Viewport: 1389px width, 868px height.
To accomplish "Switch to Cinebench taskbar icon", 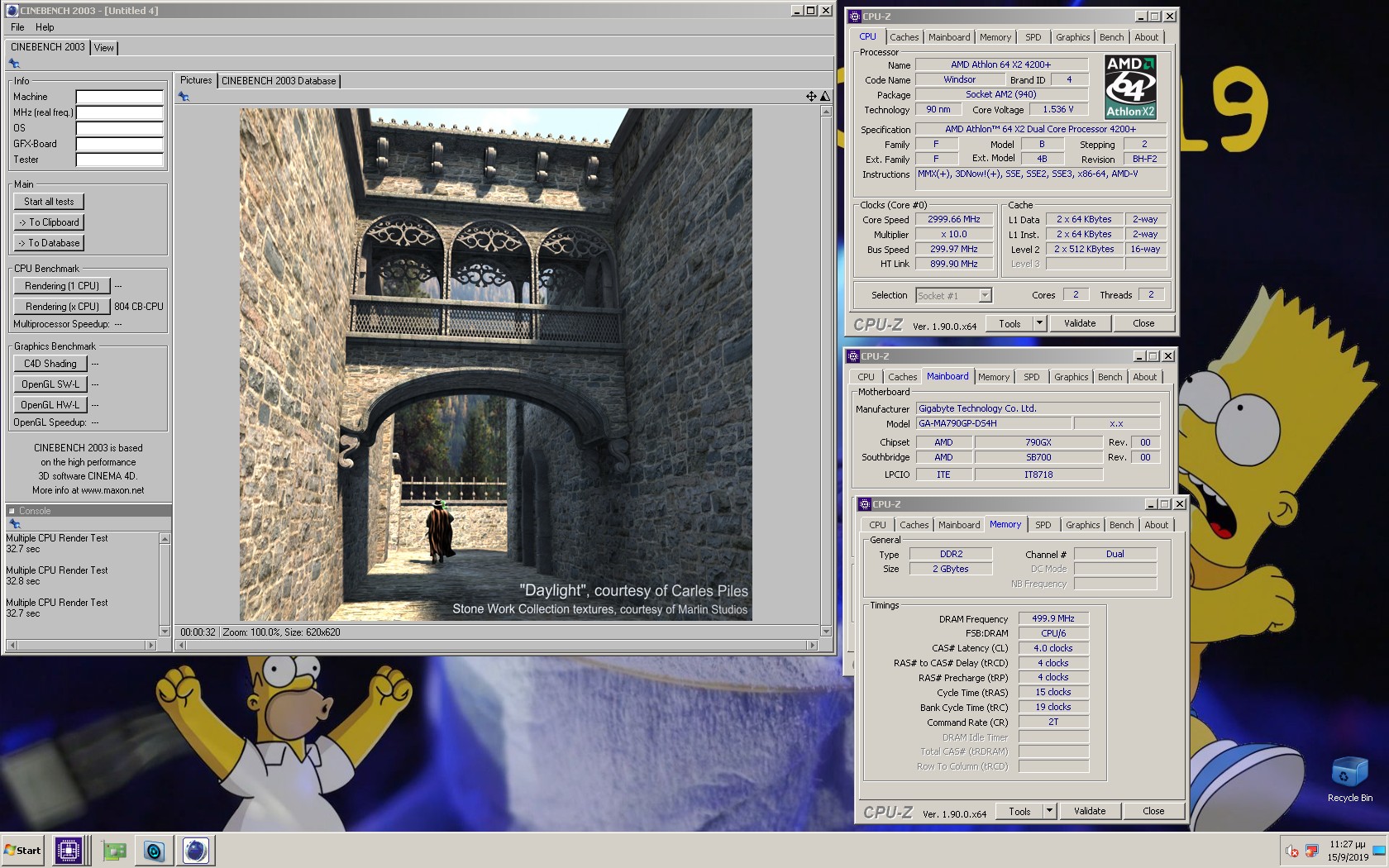I will click(x=196, y=850).
